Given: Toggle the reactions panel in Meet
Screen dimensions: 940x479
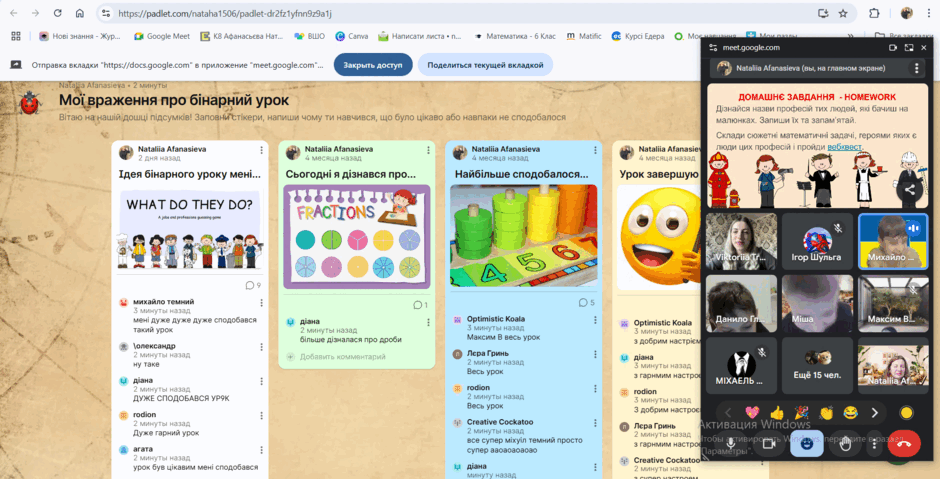Looking at the screenshot, I should 806,444.
